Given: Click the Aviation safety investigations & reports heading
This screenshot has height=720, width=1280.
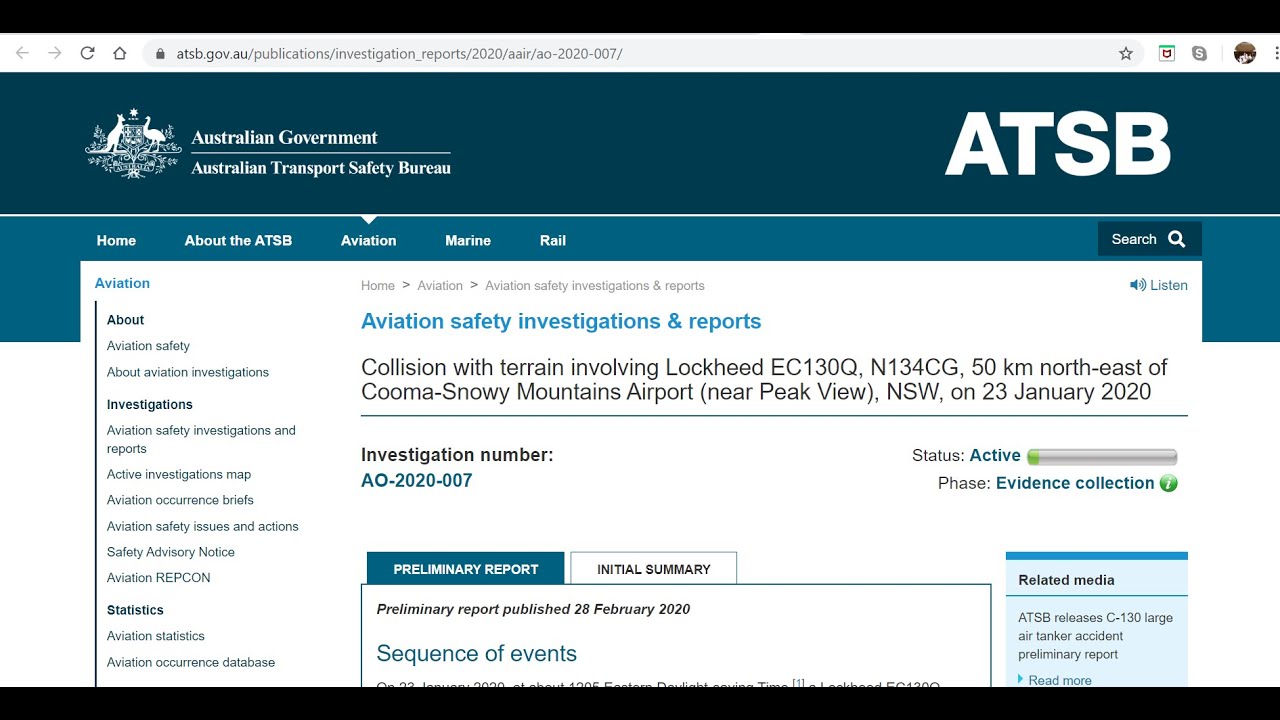Looking at the screenshot, I should coord(561,321).
